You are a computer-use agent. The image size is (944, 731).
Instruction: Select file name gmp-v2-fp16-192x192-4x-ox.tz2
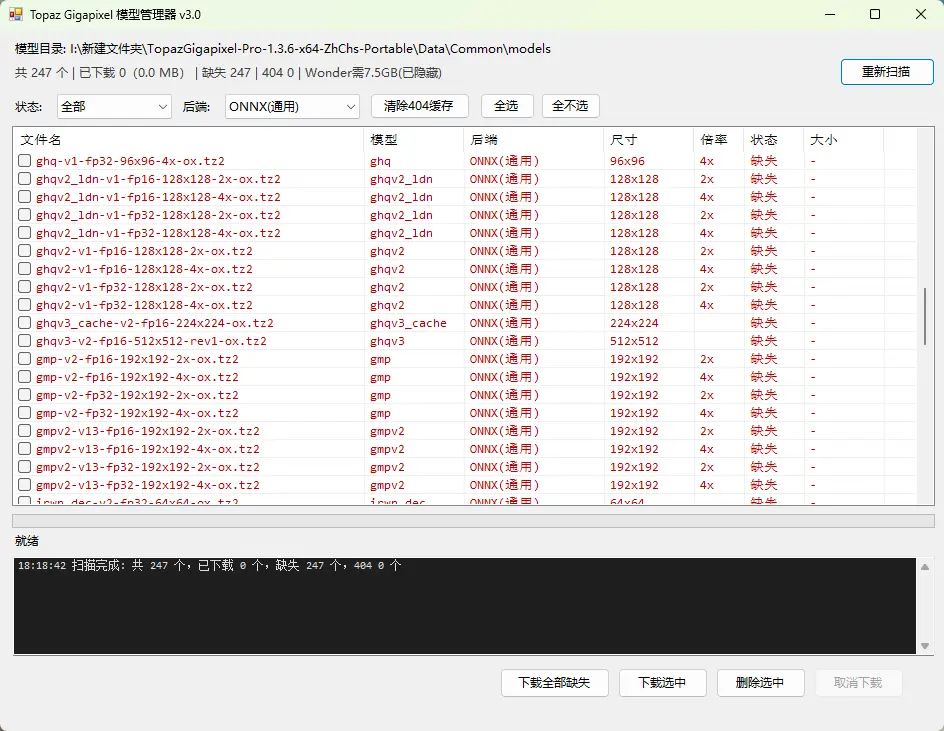click(x=137, y=377)
